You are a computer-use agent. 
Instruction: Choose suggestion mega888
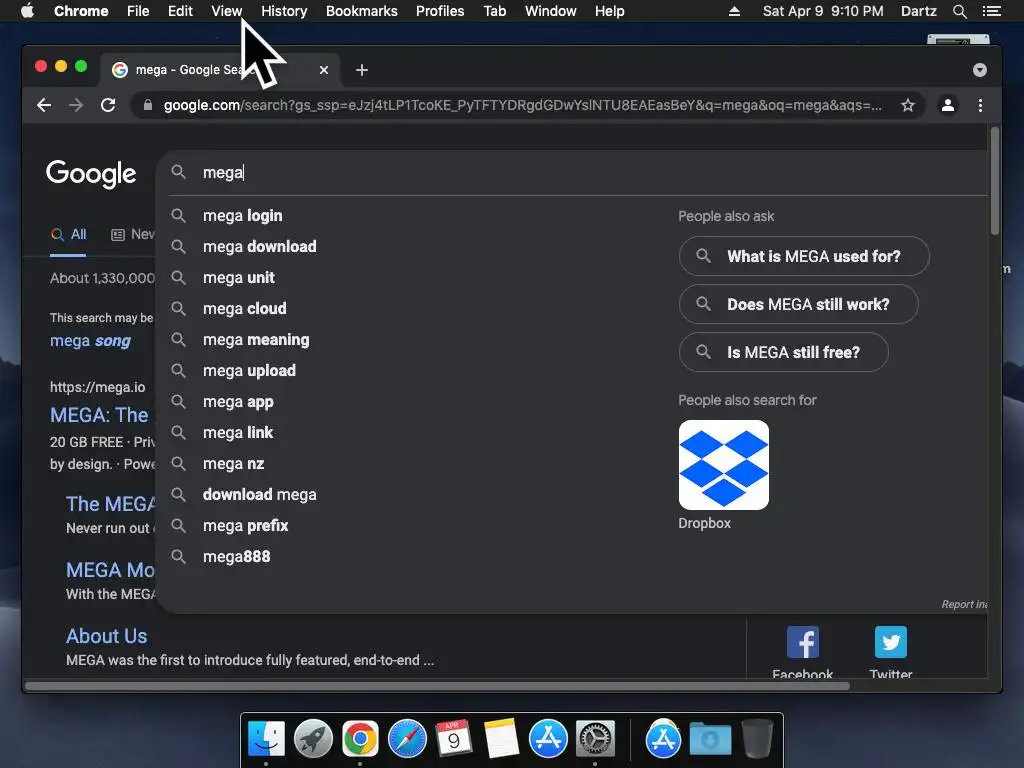pos(236,556)
